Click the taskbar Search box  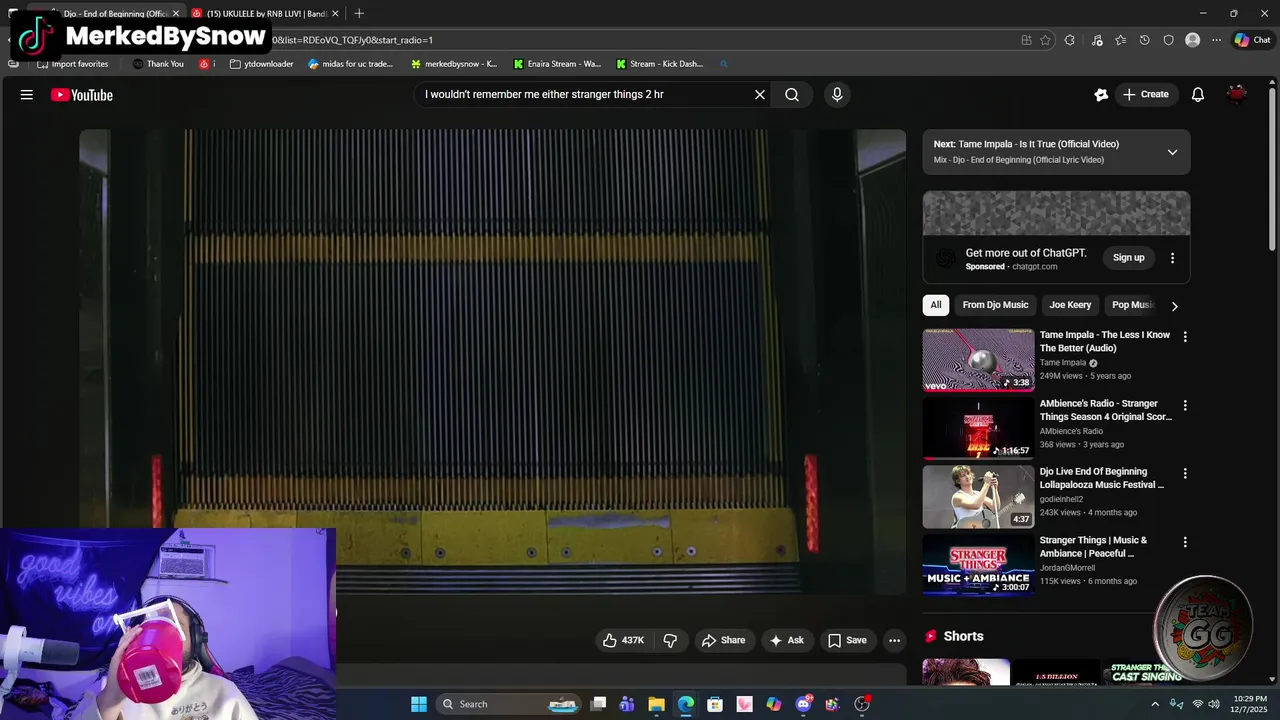508,704
